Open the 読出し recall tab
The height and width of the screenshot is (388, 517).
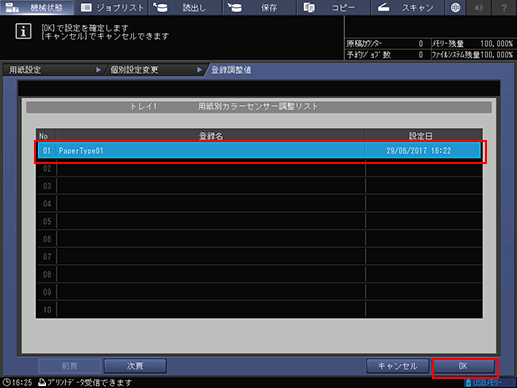tap(185, 7)
